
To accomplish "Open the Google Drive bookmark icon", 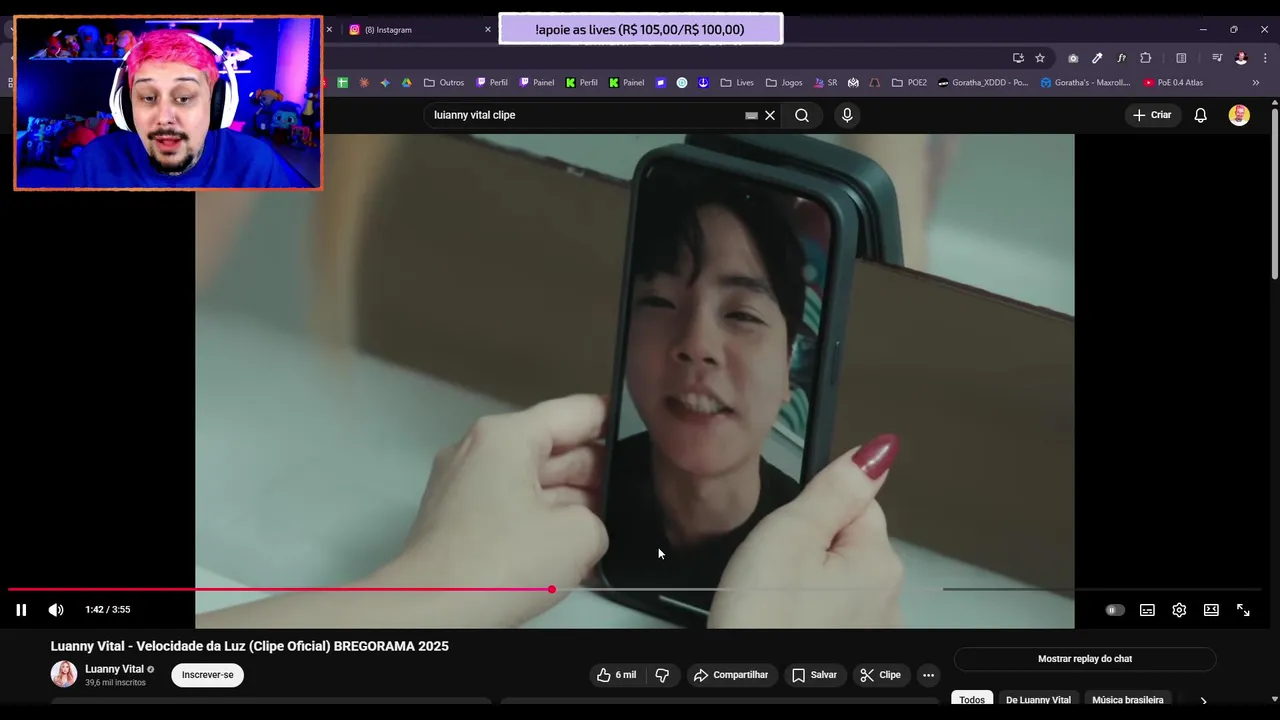I will pyautogui.click(x=407, y=83).
